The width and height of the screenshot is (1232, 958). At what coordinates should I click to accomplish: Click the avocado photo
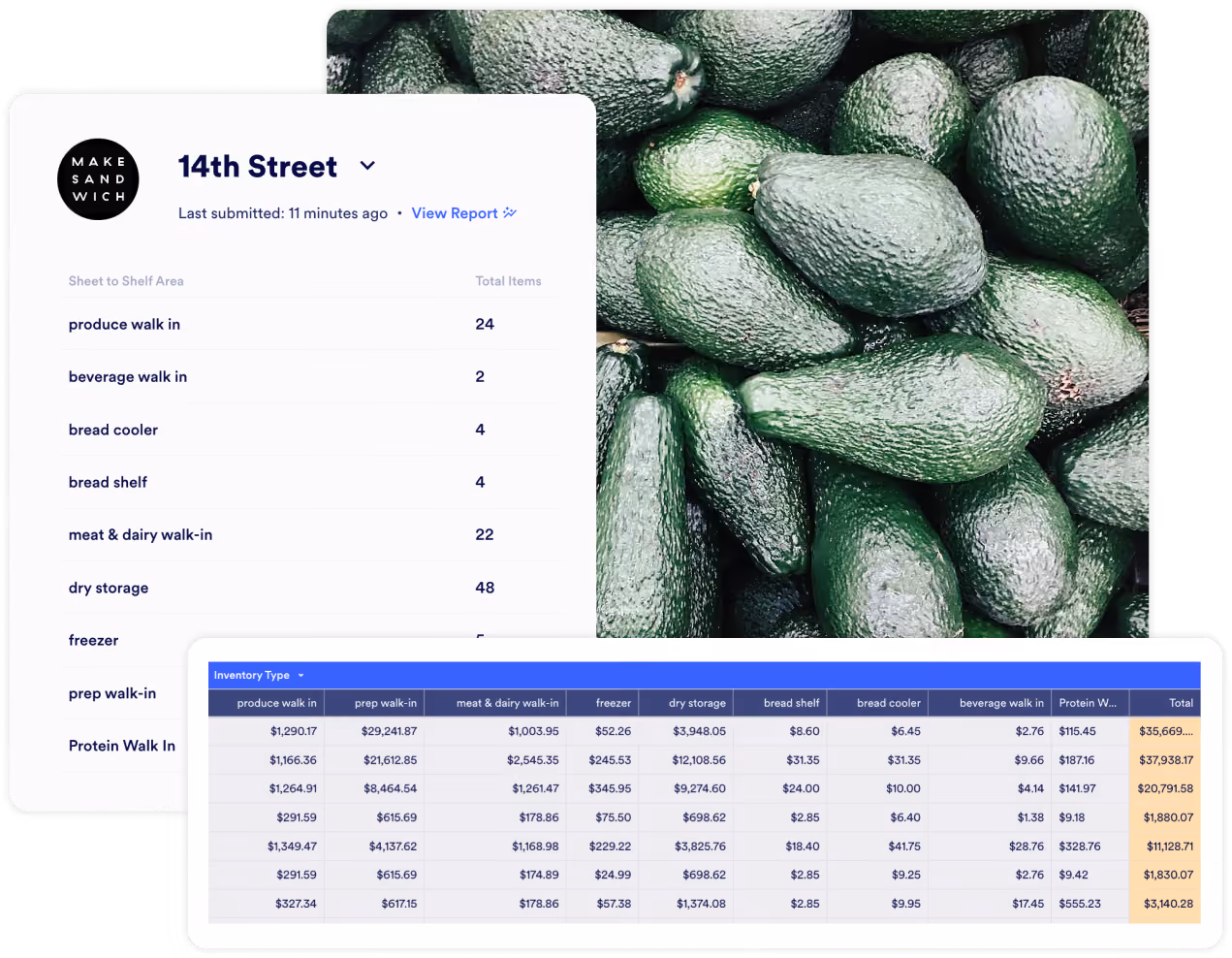click(x=872, y=324)
